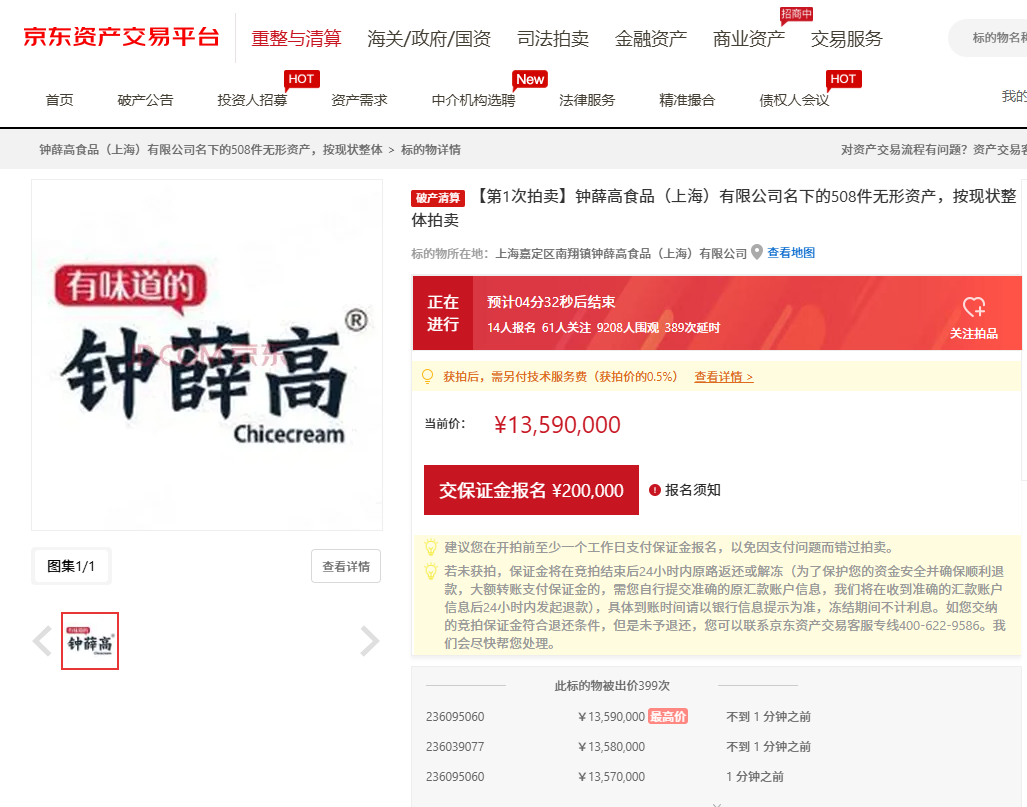This screenshot has width=1027, height=807.
Task: Click the countdown 预计04分32秒后结束
Action: (x=551, y=302)
